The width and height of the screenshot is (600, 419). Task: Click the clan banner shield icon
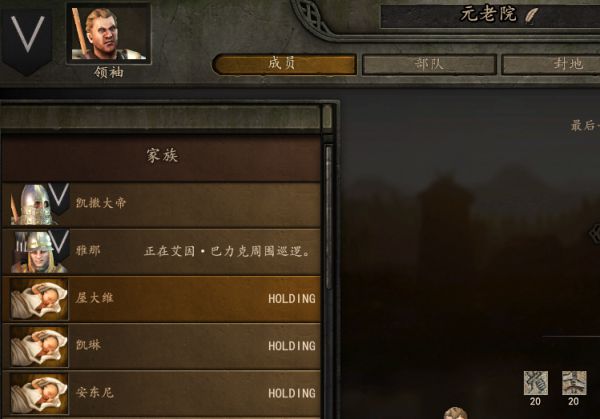click(x=27, y=41)
